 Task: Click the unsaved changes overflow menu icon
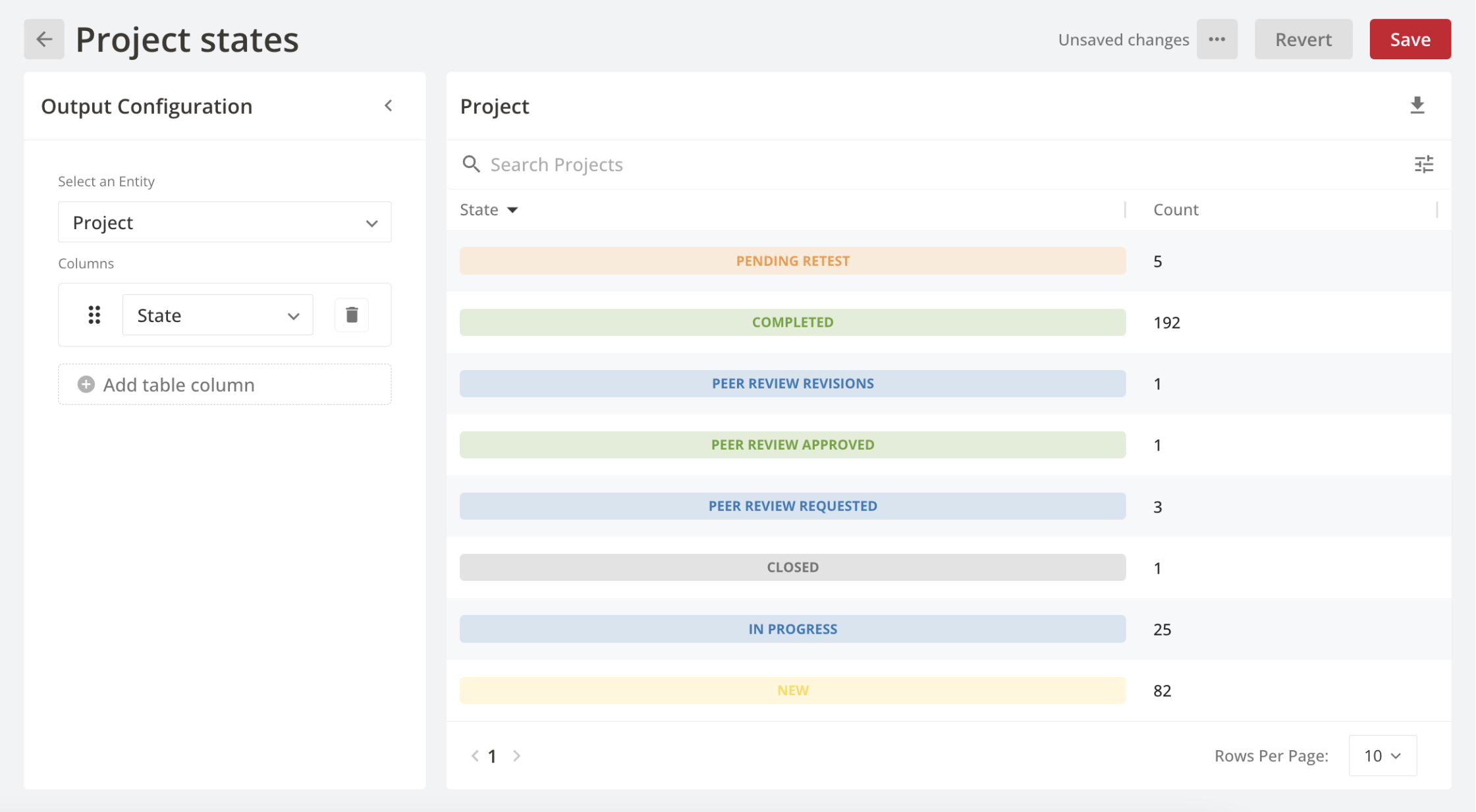click(1218, 39)
